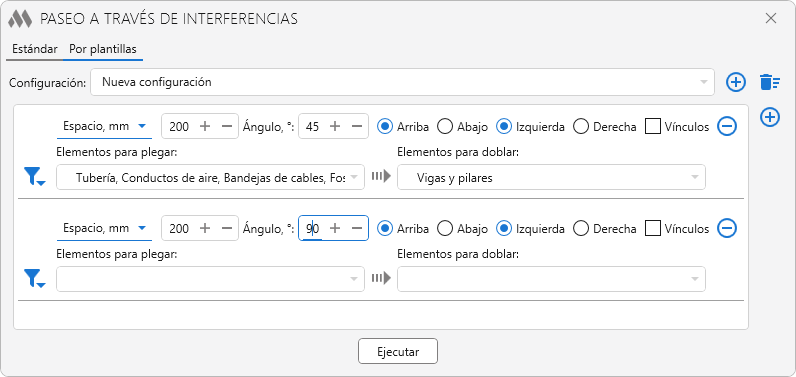Increase the first row's angle value with plus
The width and height of the screenshot is (796, 377).
click(335, 126)
